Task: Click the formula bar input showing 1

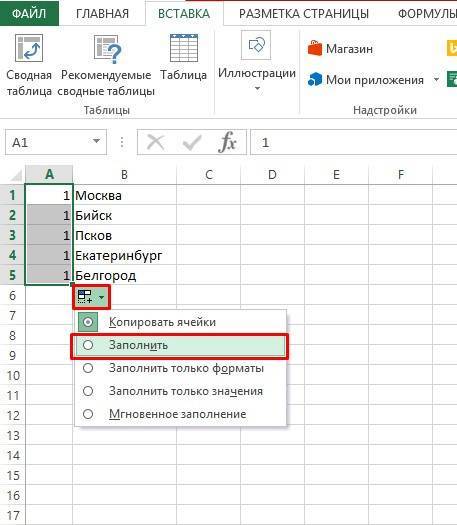Action: click(x=354, y=143)
